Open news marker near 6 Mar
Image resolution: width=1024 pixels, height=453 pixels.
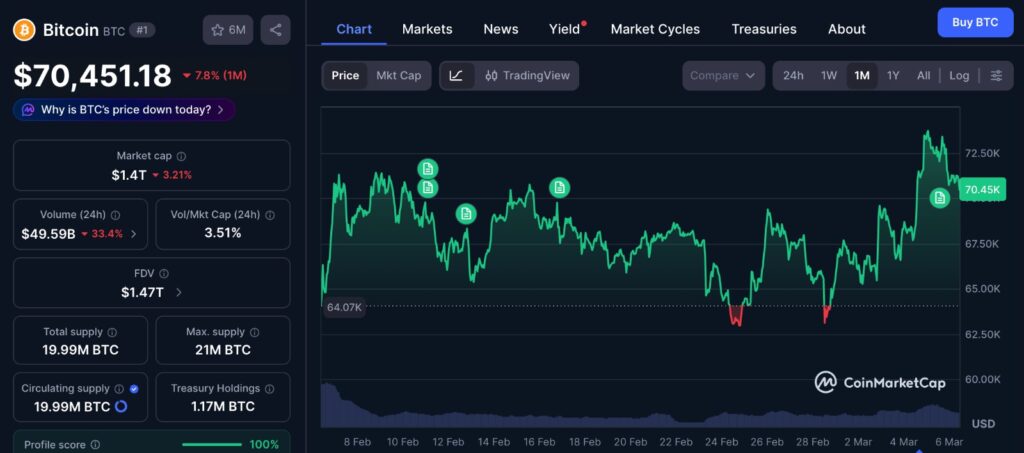coord(940,197)
